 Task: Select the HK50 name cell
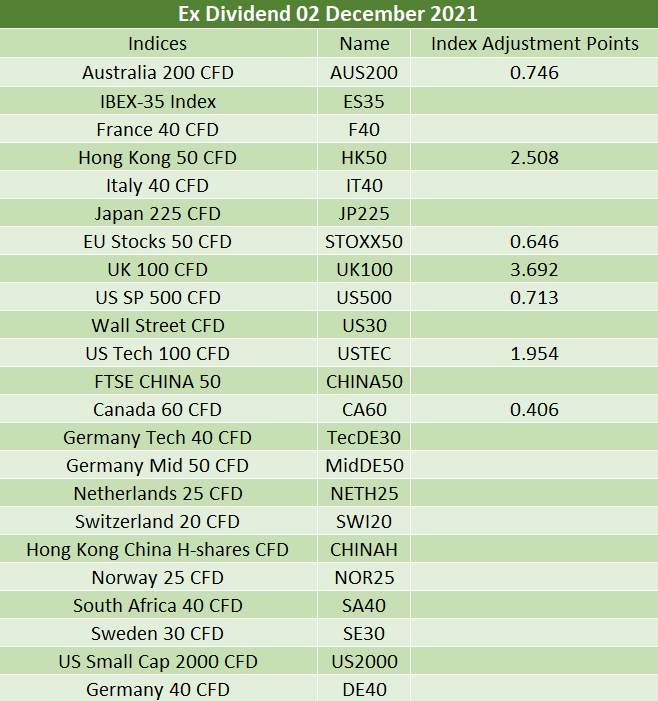pos(364,157)
